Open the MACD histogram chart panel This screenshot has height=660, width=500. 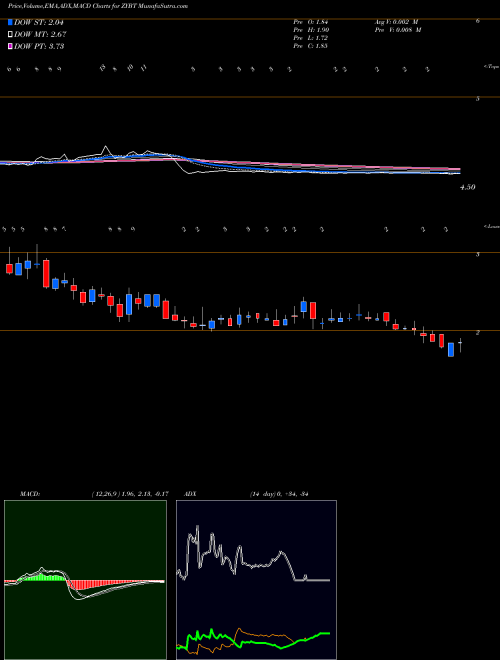coord(85,580)
